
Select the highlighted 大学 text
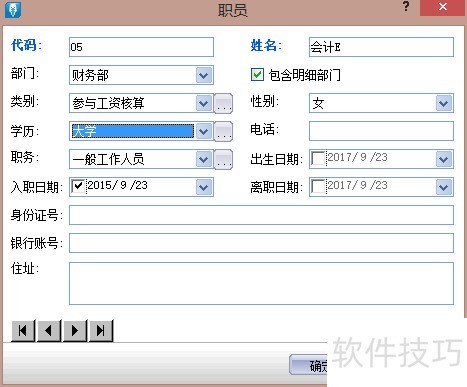[x=85, y=131]
